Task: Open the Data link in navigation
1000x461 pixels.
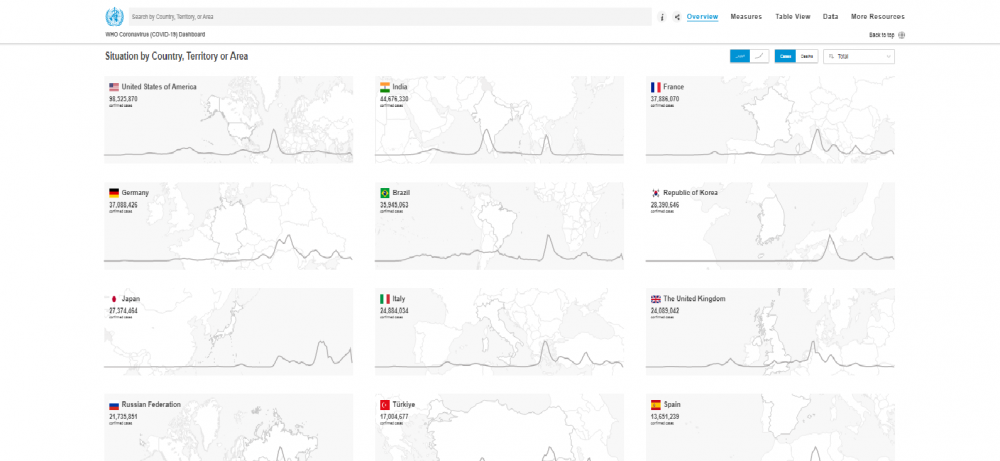Action: pyautogui.click(x=831, y=17)
